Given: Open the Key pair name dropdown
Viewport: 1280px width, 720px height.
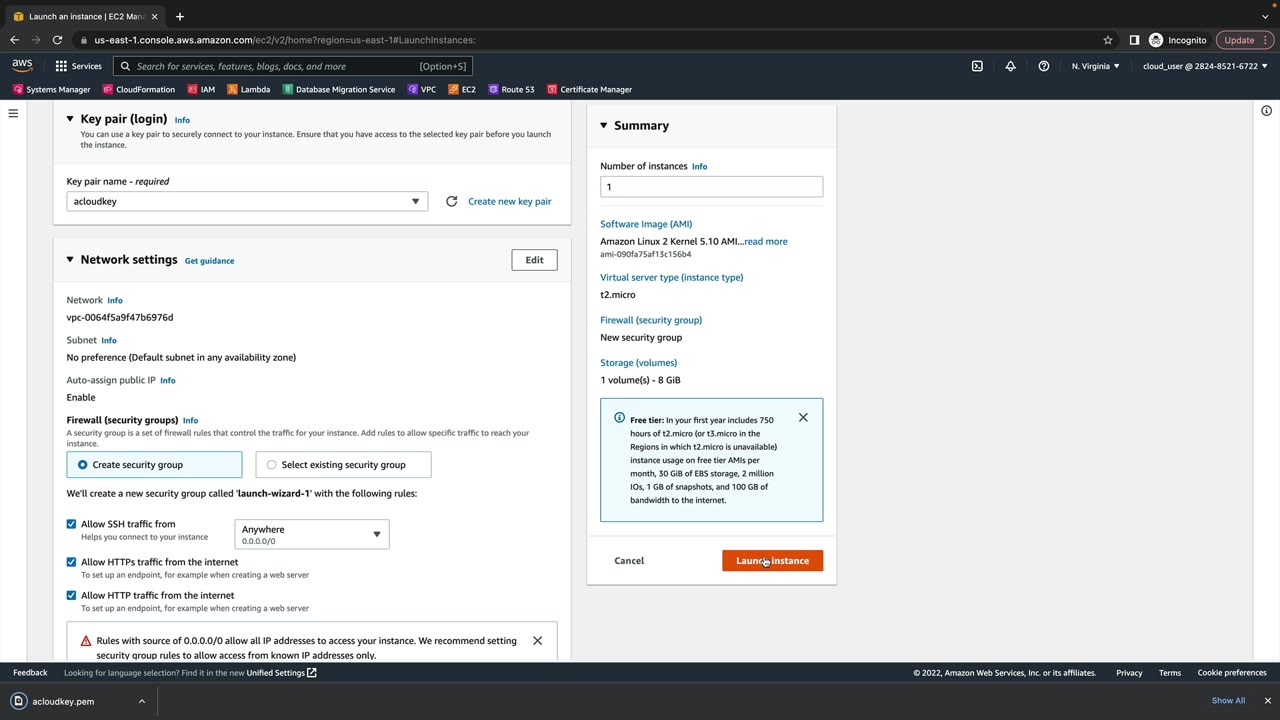Looking at the screenshot, I should (247, 201).
